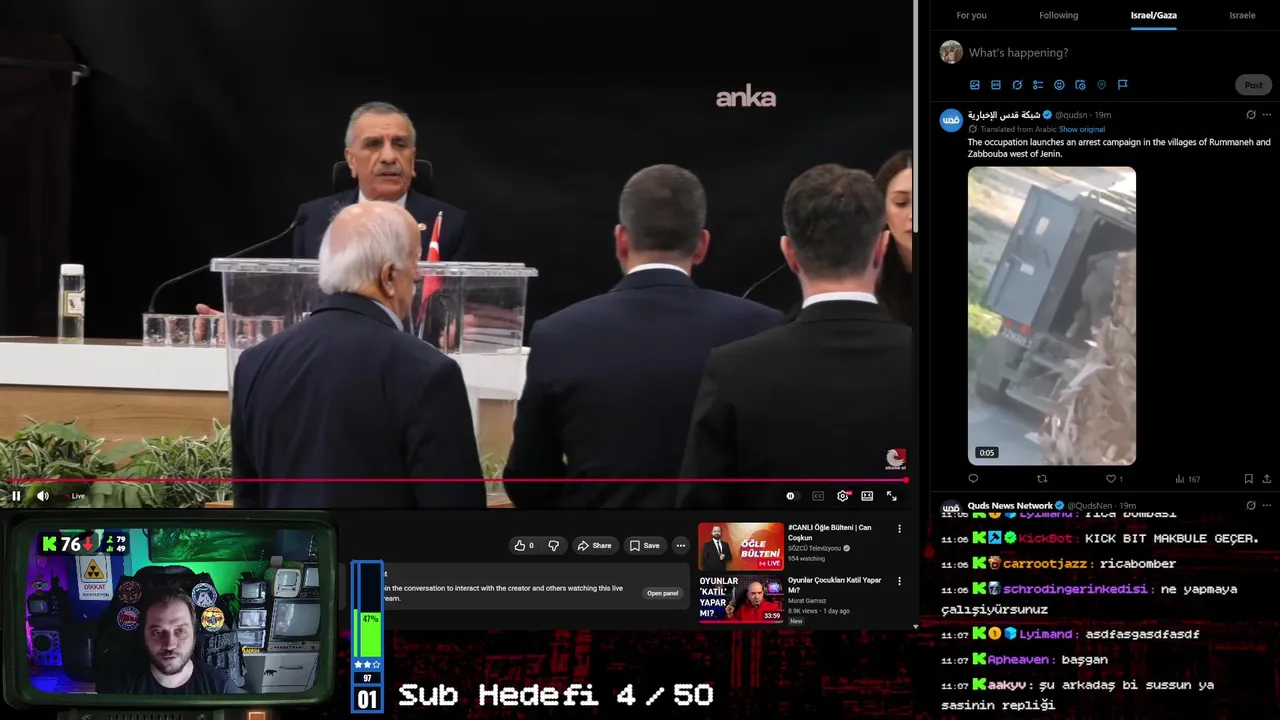Click the Grok enhance icon in composer
1280x720 pixels.
click(x=1017, y=85)
